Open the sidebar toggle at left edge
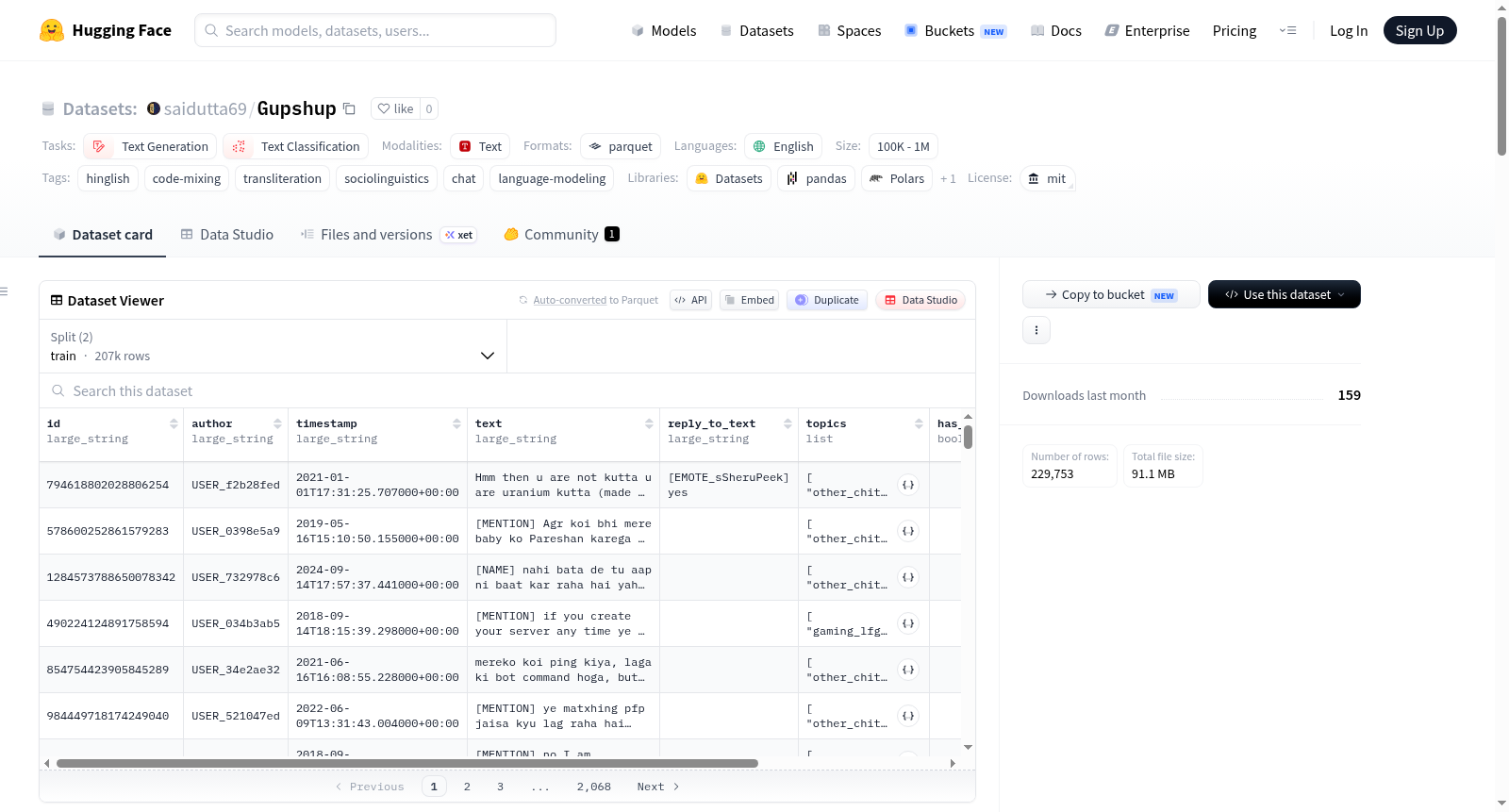The image size is (1509, 812). click(5, 291)
